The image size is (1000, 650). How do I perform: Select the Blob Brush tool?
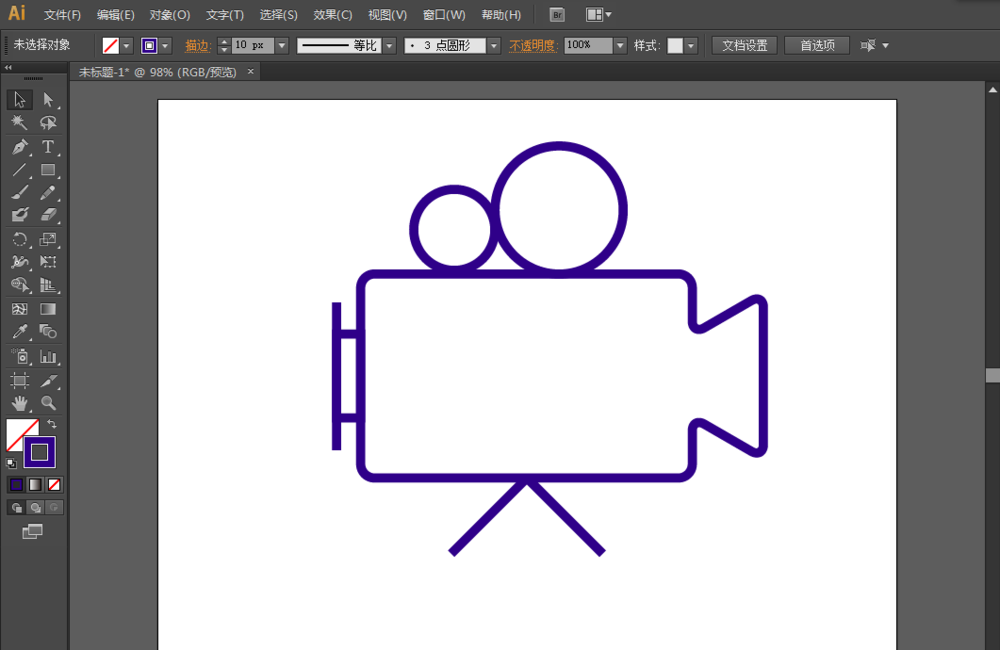pyautogui.click(x=19, y=214)
